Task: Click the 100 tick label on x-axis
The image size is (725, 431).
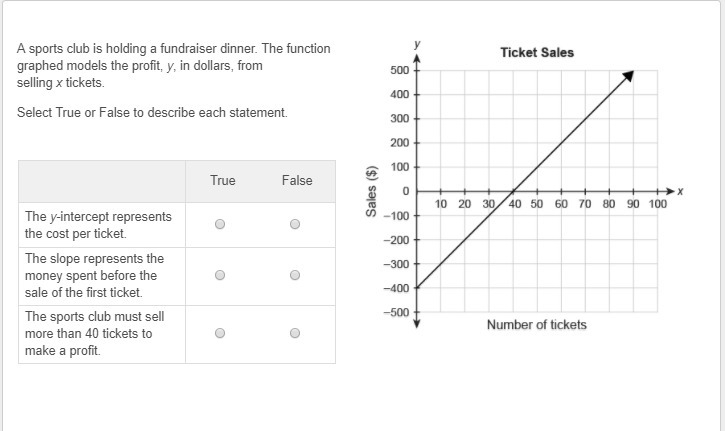Action: click(x=657, y=204)
